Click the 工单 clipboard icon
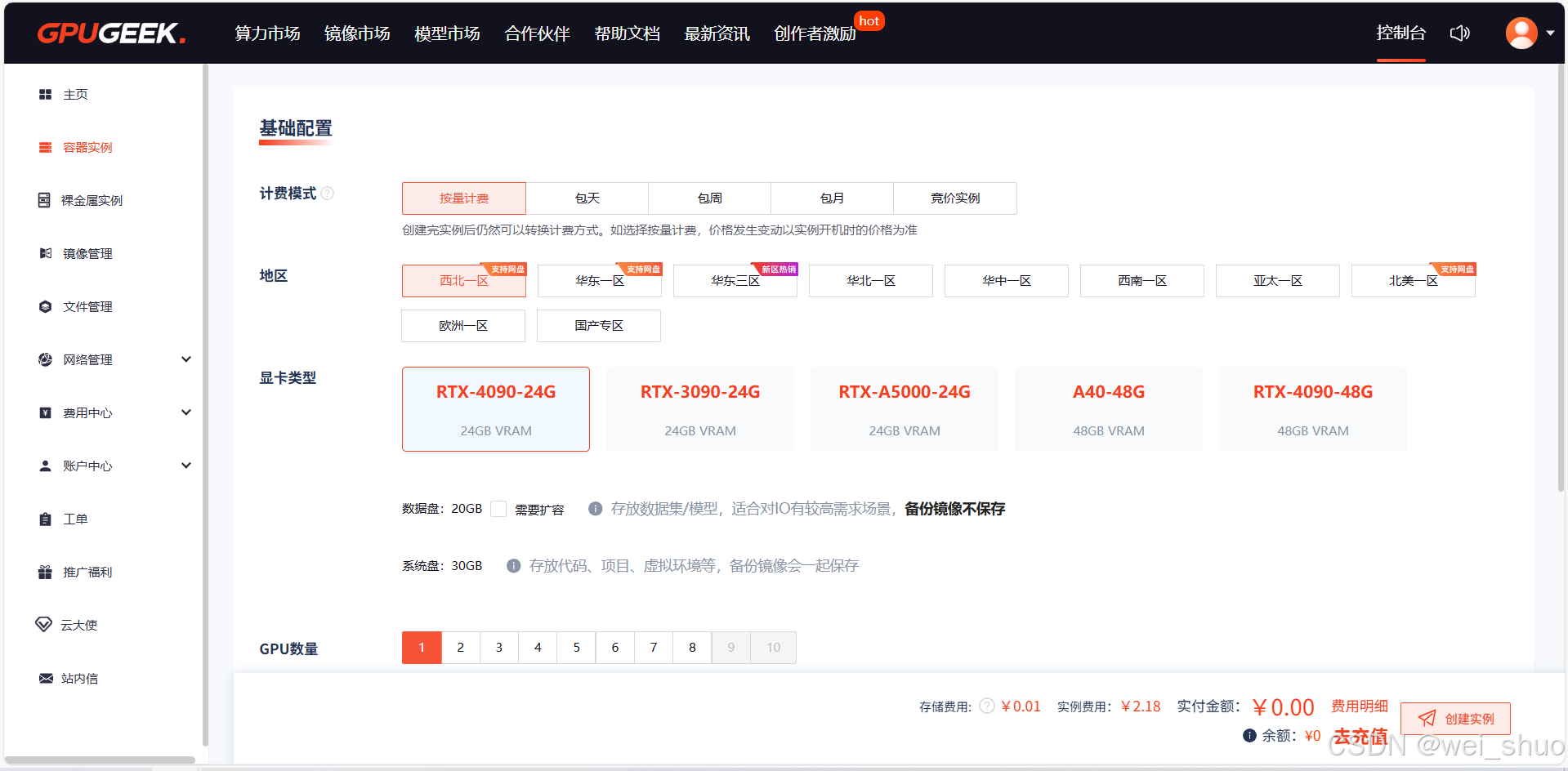Image resolution: width=1568 pixels, height=771 pixels. pyautogui.click(x=46, y=519)
